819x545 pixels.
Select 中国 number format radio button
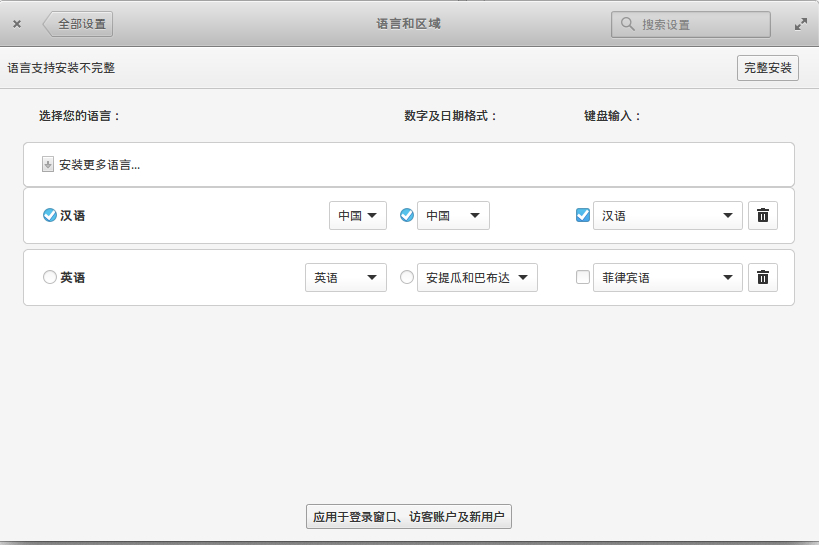click(407, 215)
